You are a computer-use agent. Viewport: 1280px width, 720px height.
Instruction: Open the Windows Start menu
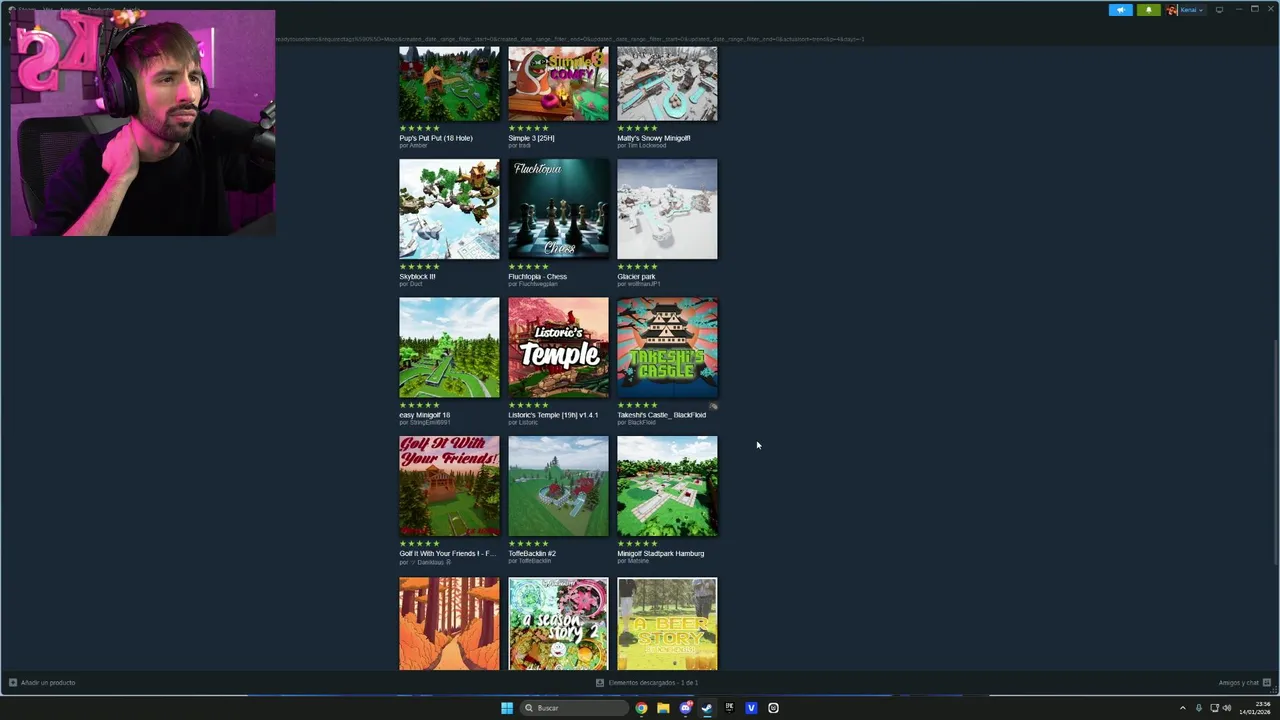(507, 708)
